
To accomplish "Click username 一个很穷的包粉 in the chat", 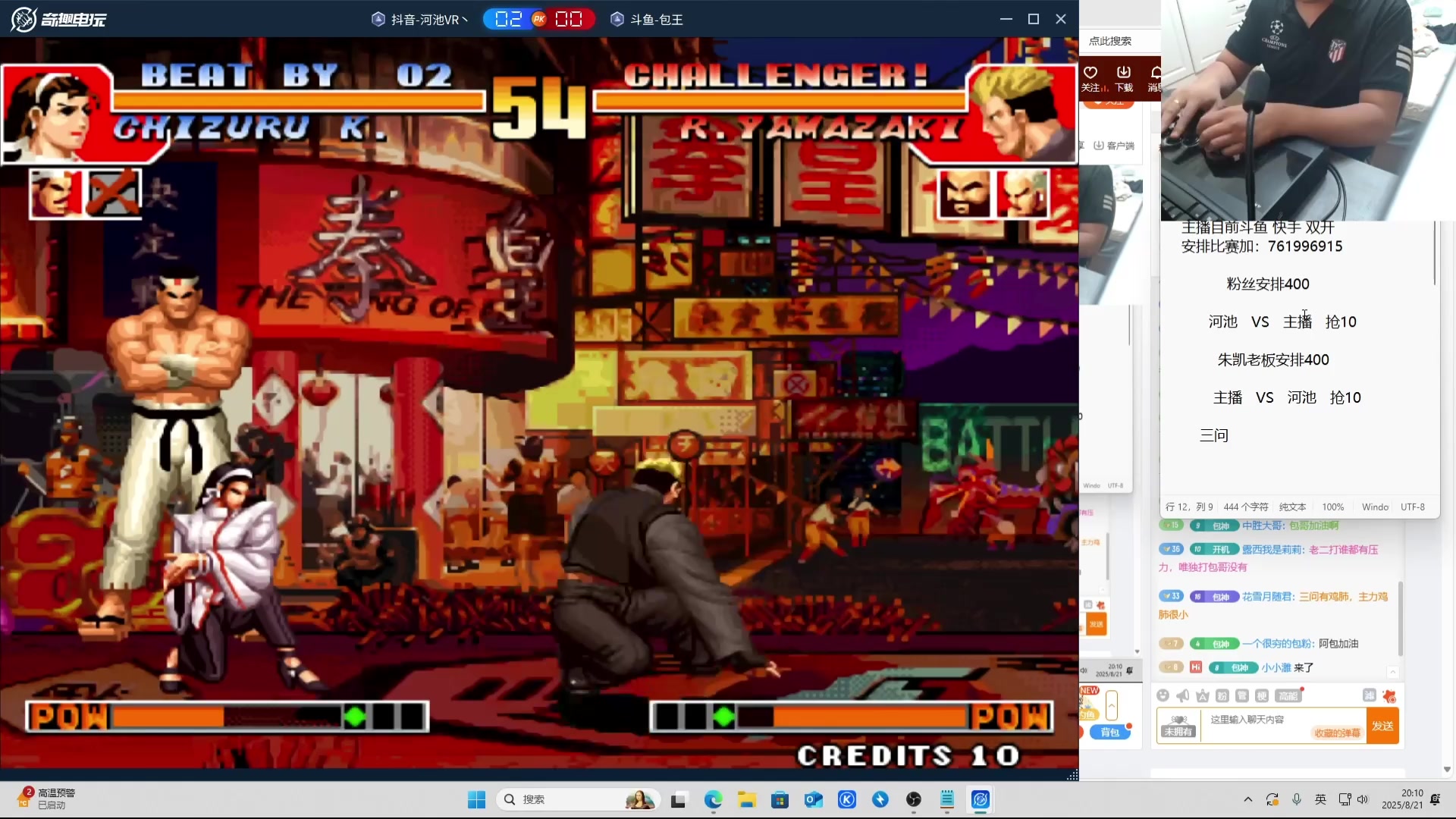I will (x=1279, y=643).
